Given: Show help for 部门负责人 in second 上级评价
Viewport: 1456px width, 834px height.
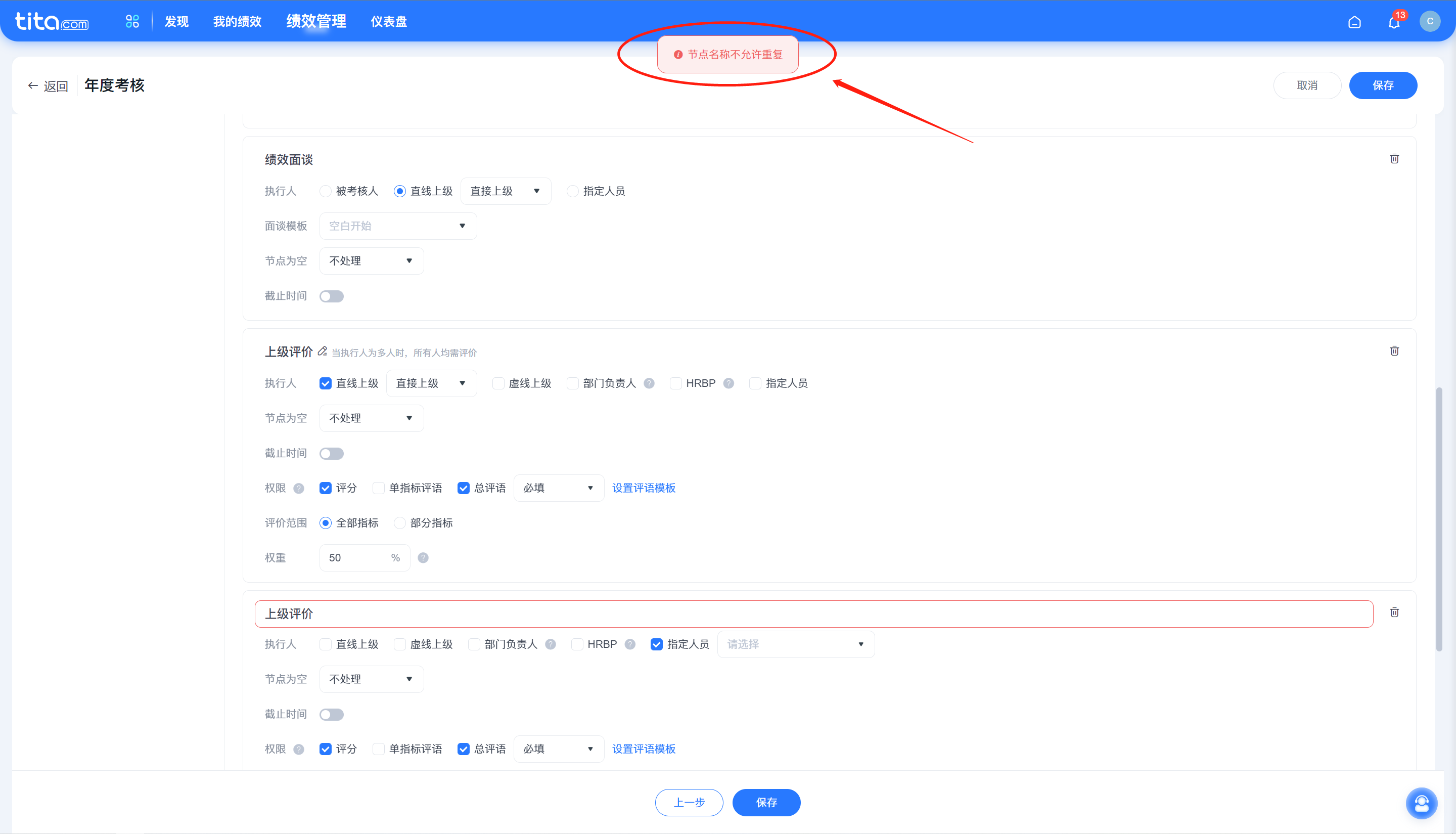Looking at the screenshot, I should (x=550, y=644).
